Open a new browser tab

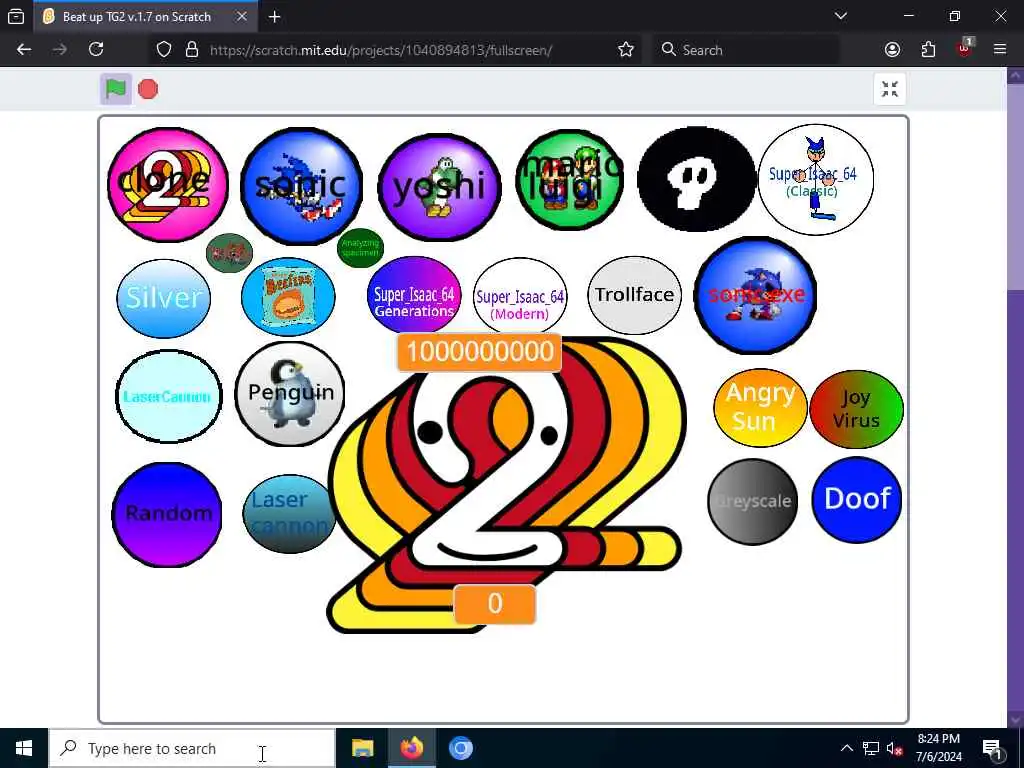pyautogui.click(x=274, y=17)
